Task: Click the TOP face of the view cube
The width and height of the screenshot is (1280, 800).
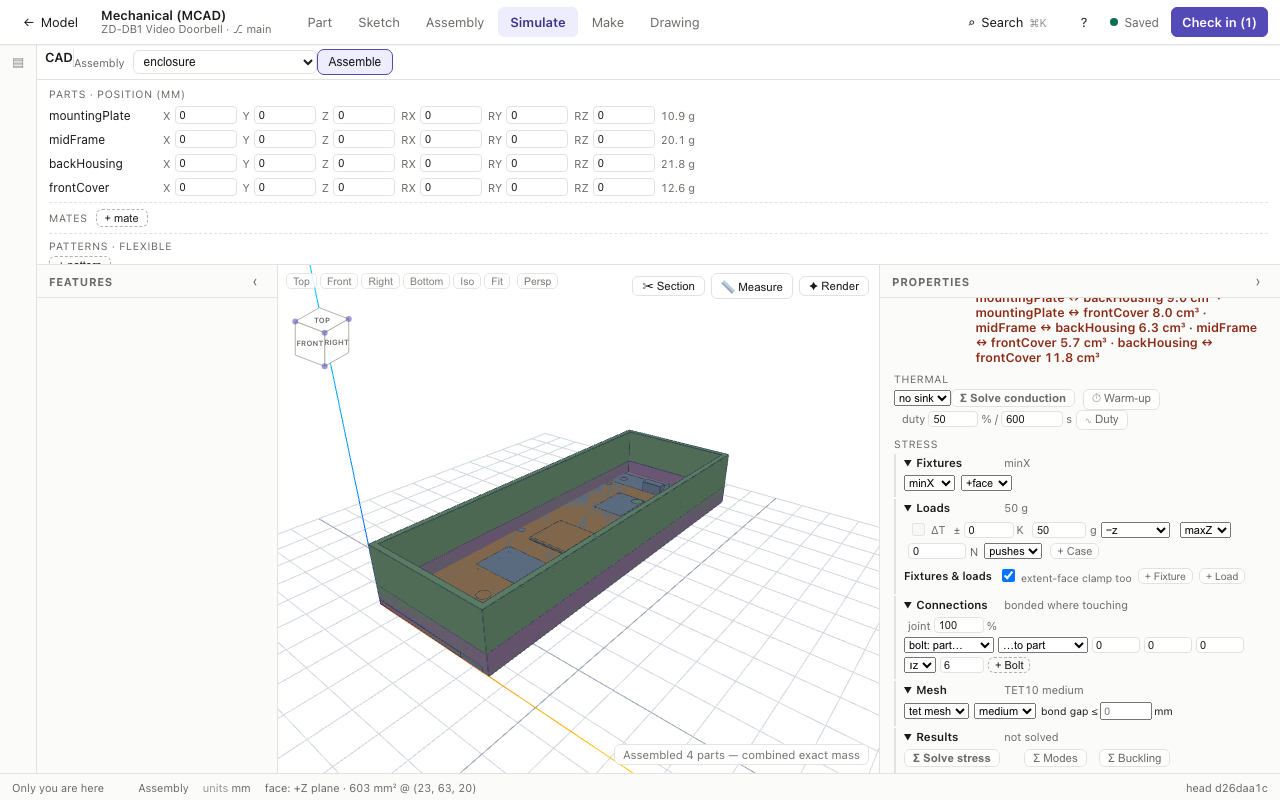Action: [x=322, y=321]
